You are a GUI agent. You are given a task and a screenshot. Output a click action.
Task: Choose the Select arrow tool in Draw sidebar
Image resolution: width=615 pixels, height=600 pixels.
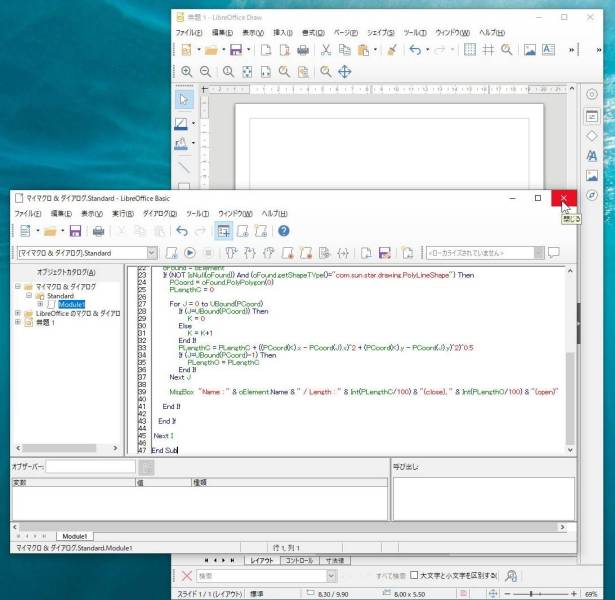184,100
